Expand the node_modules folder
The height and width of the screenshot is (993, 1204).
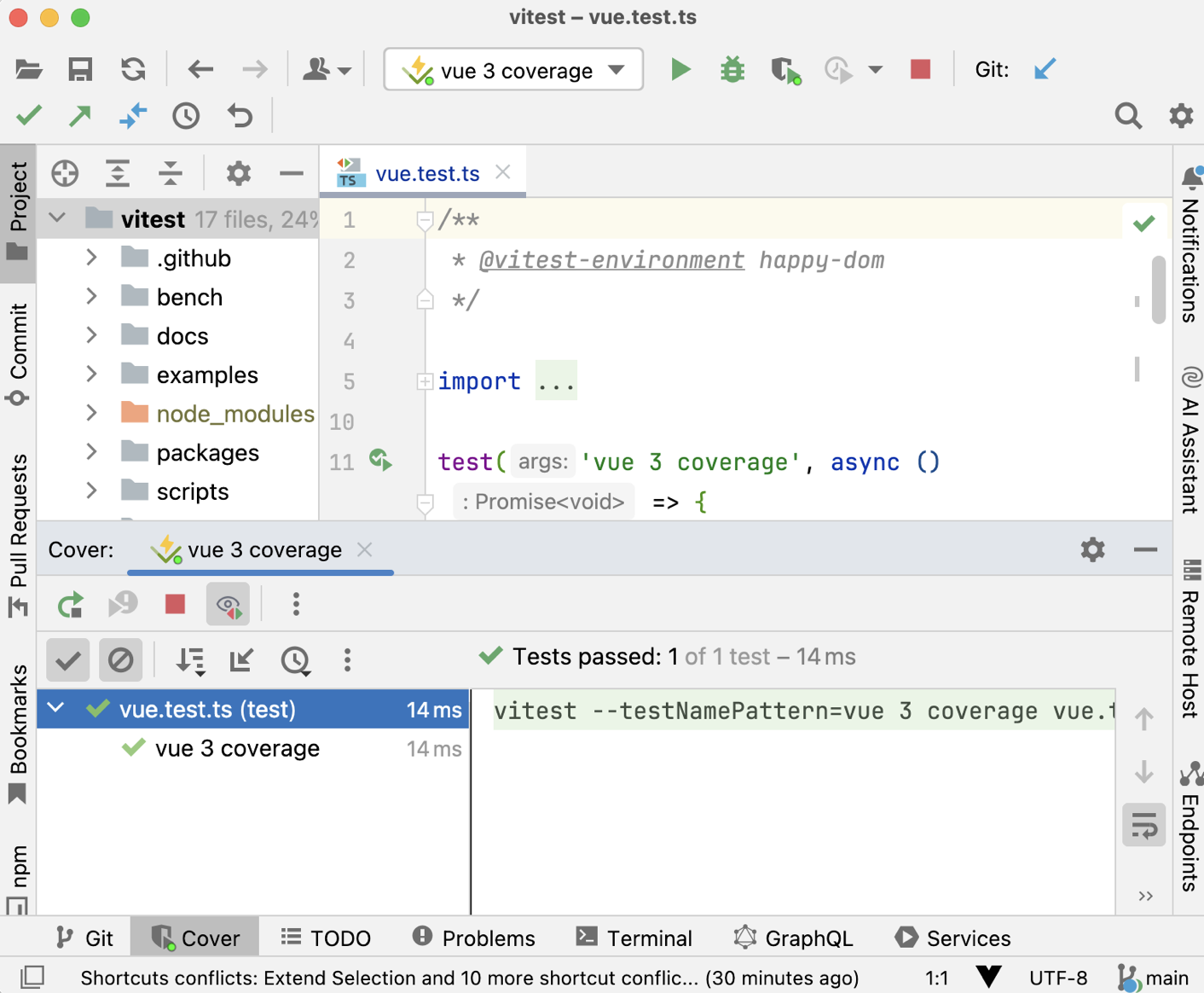(x=91, y=414)
